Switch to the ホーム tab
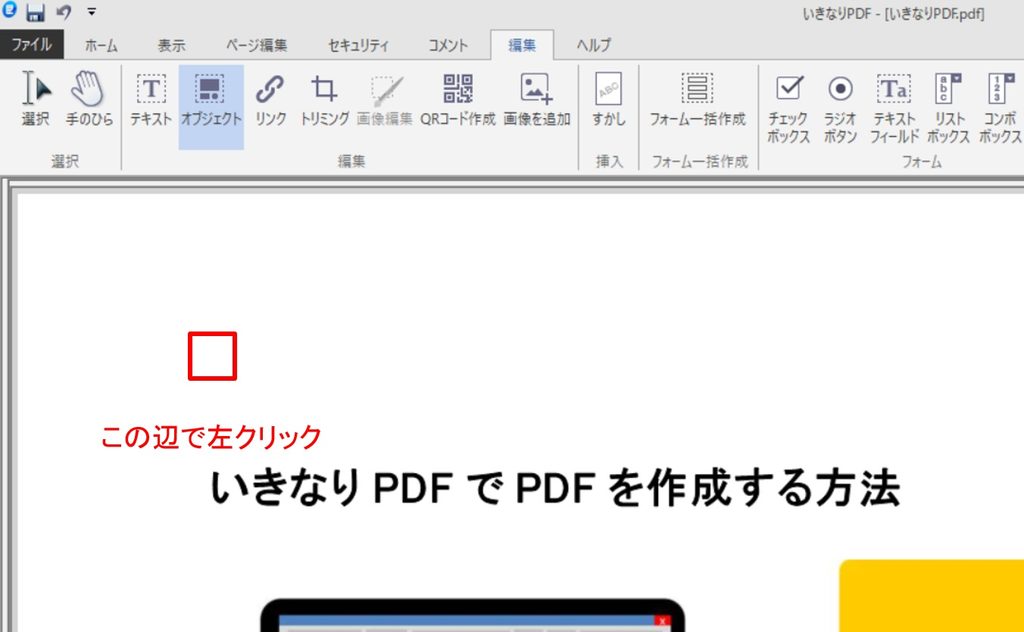The height and width of the screenshot is (632, 1024). 101,45
